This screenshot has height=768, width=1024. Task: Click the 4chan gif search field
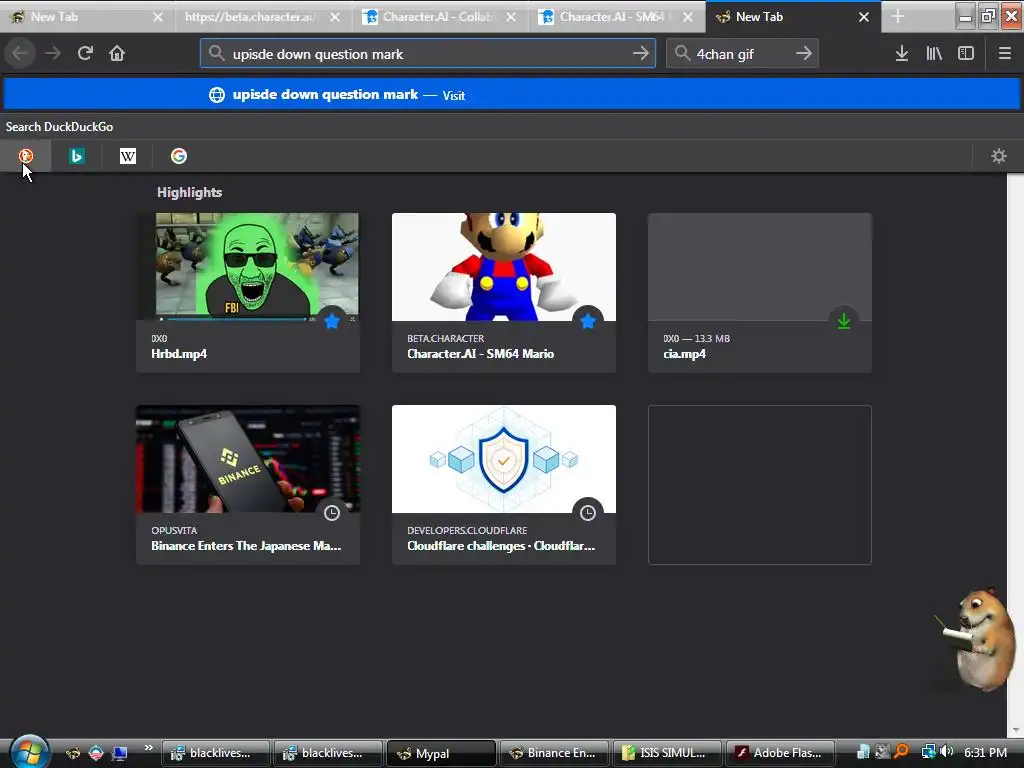click(742, 54)
